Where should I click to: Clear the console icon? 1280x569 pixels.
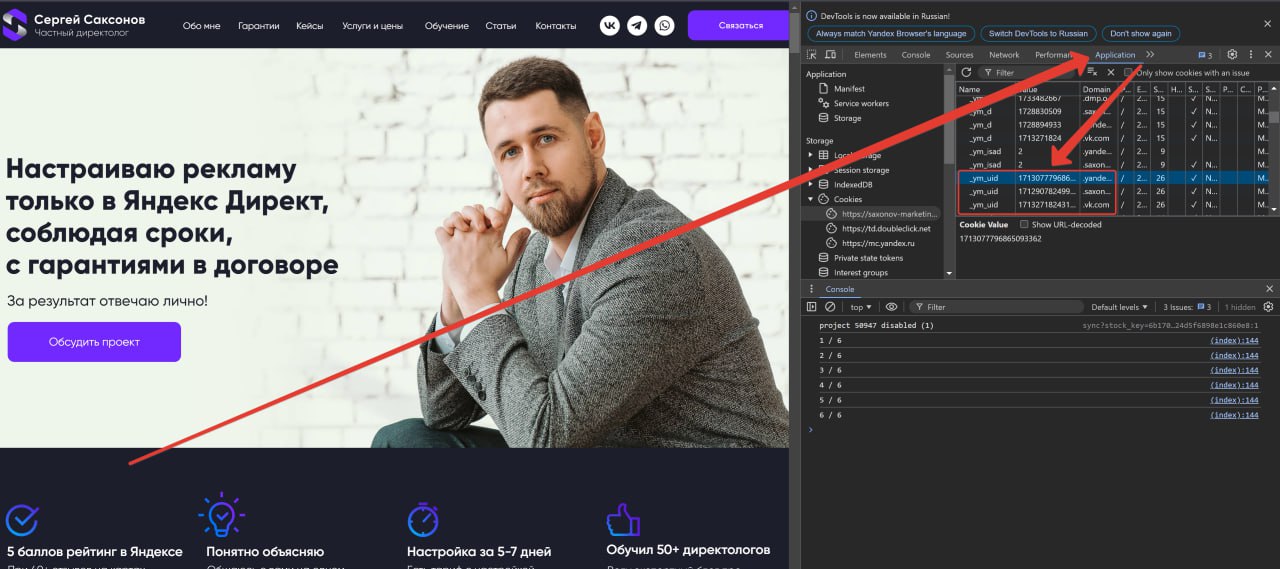point(830,307)
